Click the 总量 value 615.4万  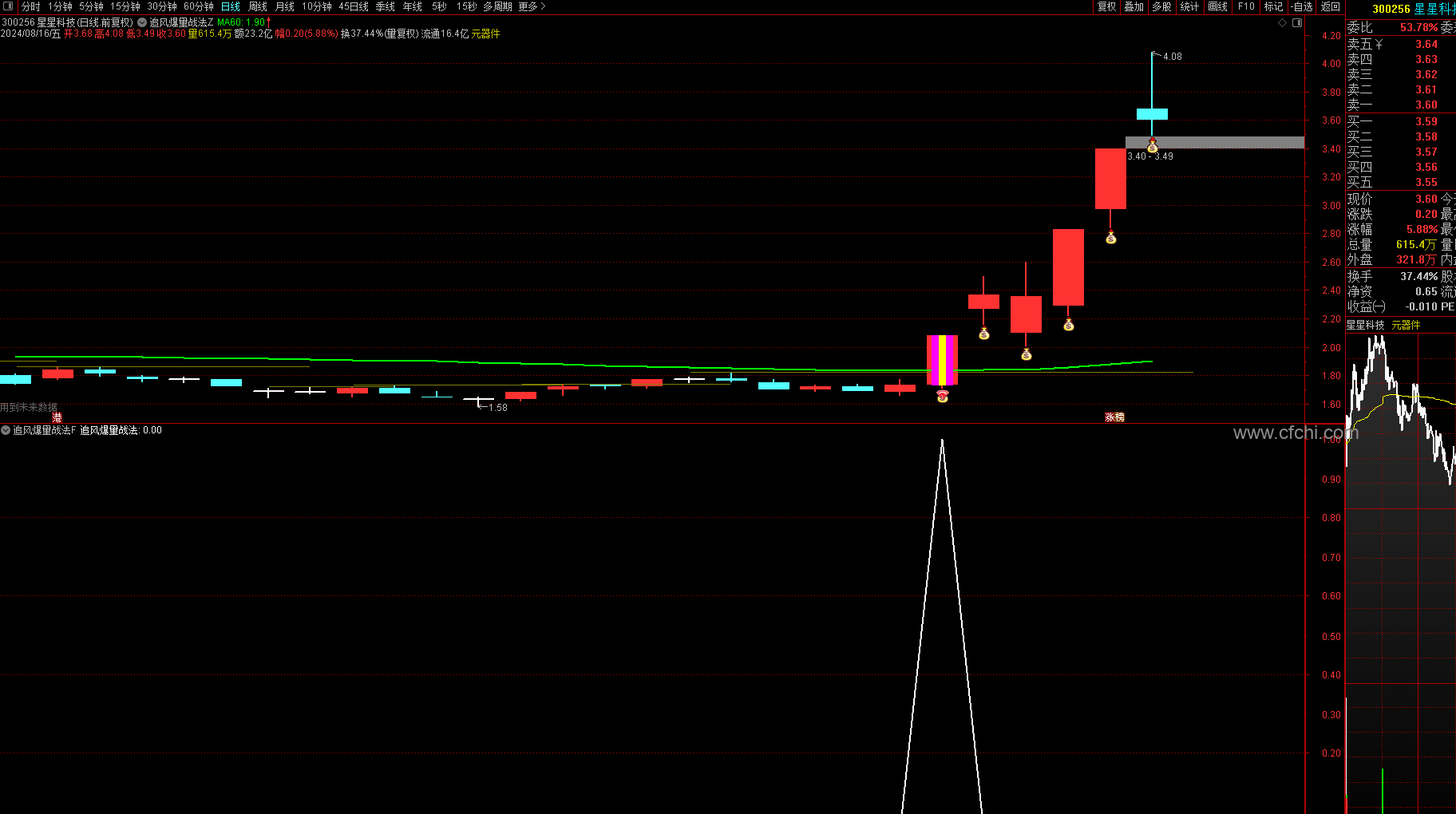point(1416,245)
